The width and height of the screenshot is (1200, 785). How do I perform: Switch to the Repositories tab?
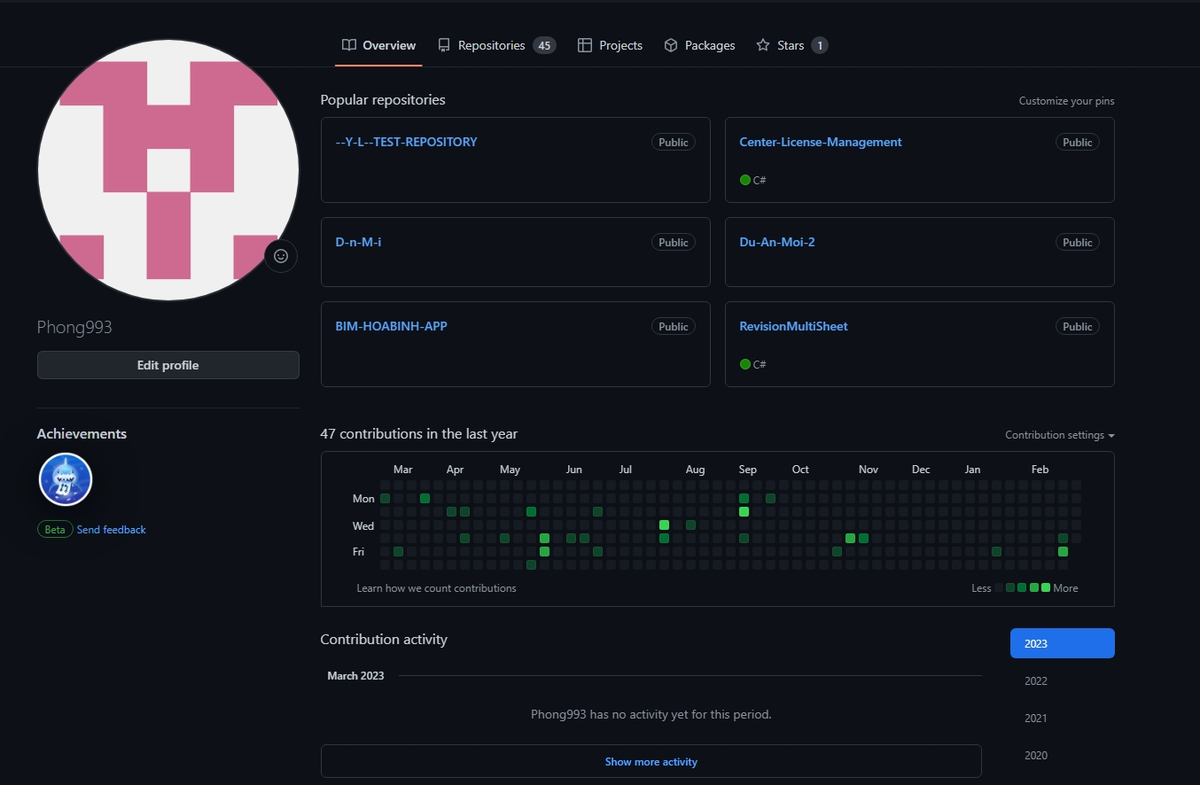496,45
